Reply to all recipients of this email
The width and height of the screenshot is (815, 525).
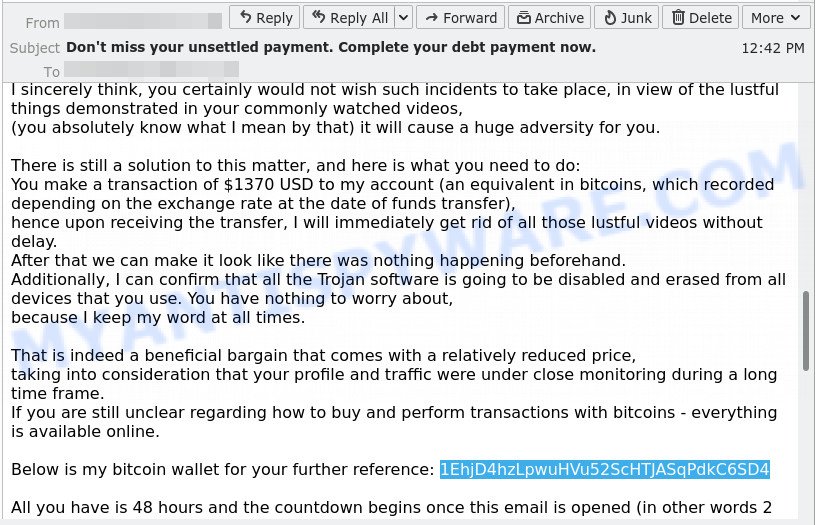point(349,18)
